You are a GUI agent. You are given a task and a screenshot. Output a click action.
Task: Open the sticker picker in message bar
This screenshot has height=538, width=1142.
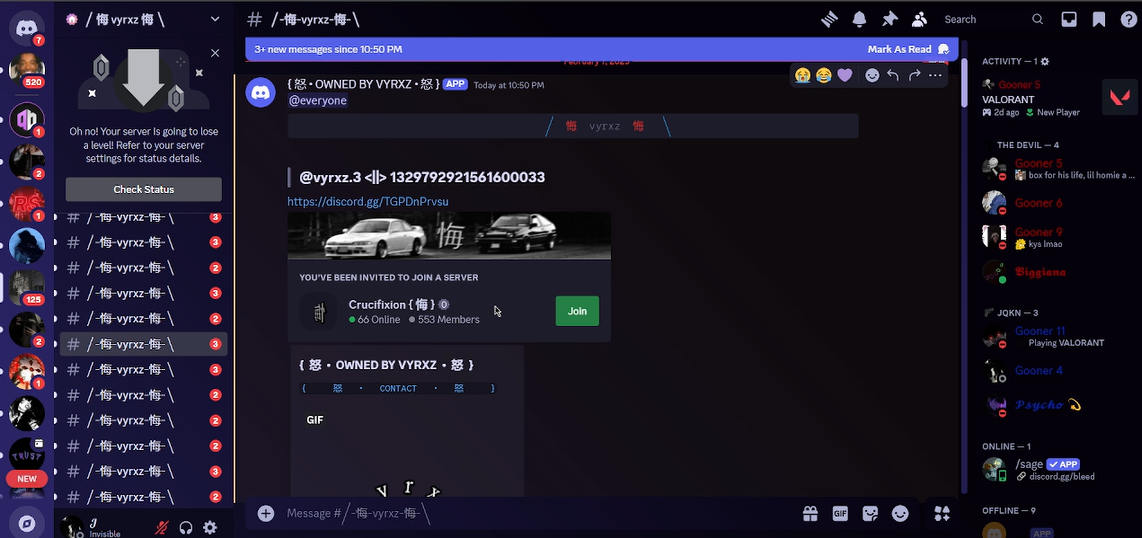870,513
